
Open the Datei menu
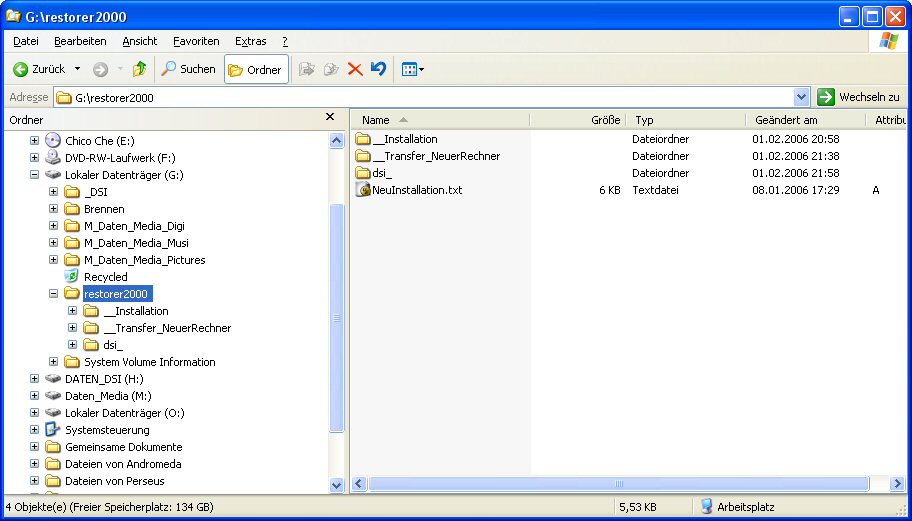(x=26, y=41)
